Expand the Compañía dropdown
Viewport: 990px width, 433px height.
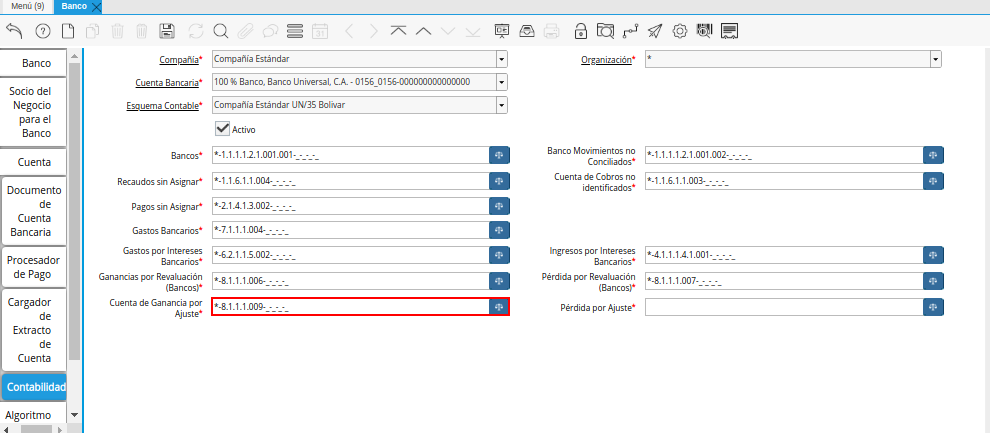pyautogui.click(x=501, y=60)
